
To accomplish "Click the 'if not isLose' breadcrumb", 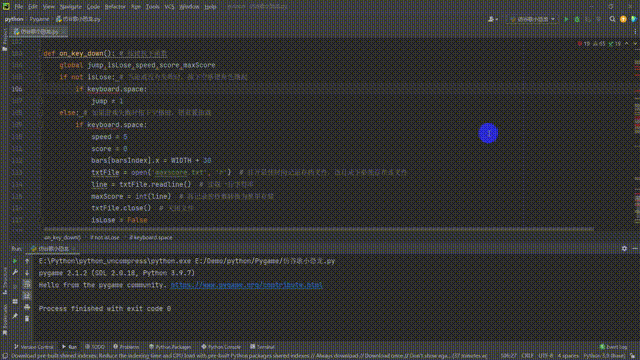I will [105, 238].
